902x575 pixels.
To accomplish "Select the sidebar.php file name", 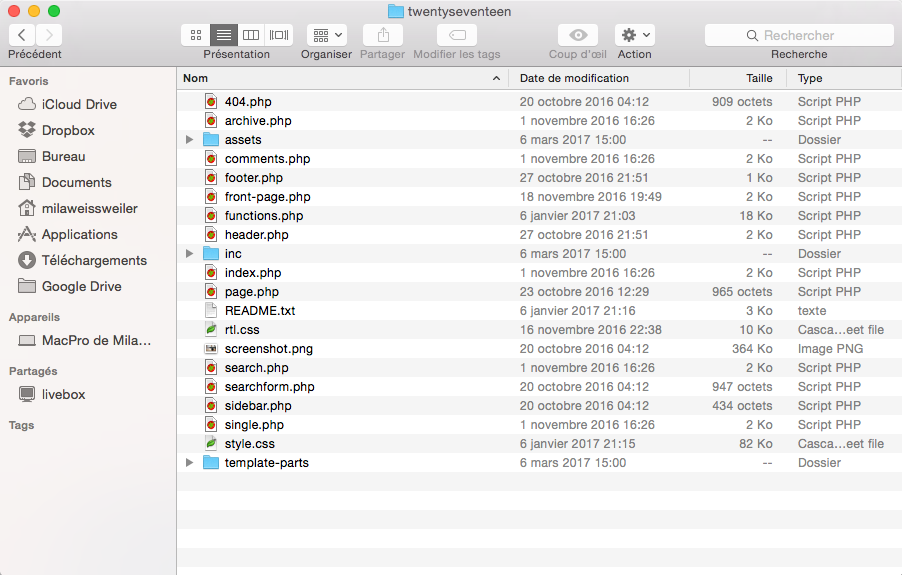I will (x=258, y=405).
